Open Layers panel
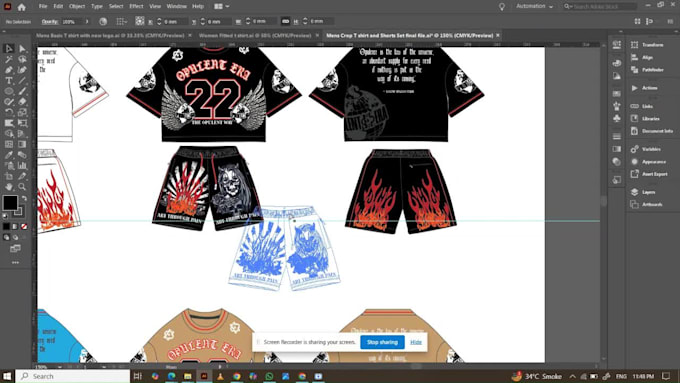680x383 pixels. click(x=643, y=192)
